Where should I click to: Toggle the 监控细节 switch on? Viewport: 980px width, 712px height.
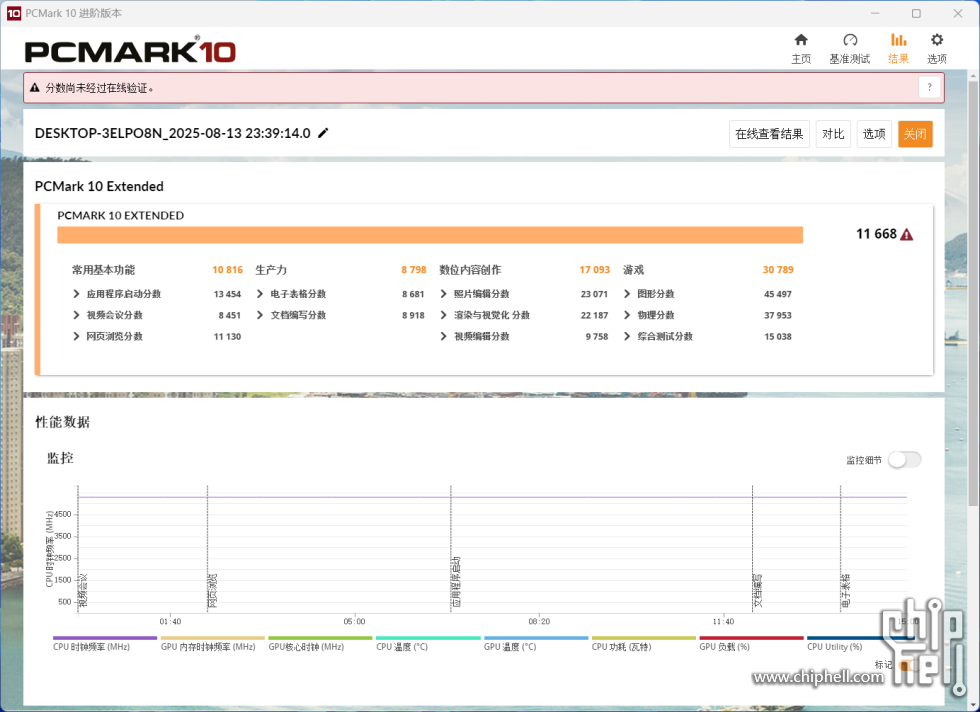pos(904,460)
